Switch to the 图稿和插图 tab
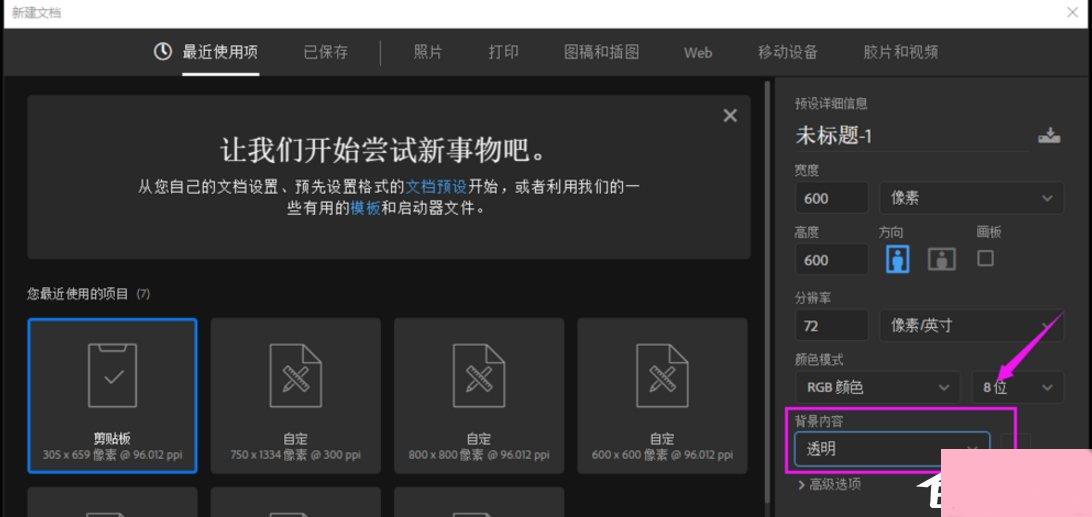1092x517 pixels. (602, 52)
